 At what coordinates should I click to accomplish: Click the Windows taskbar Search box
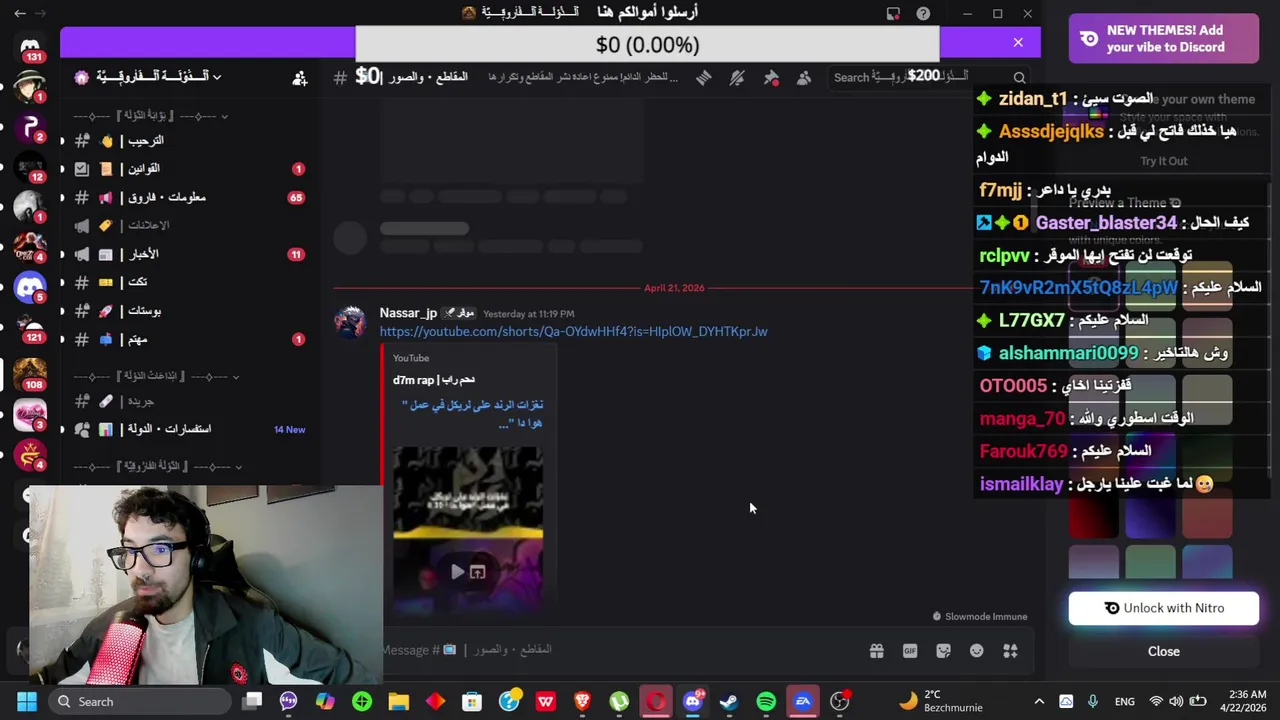140,701
